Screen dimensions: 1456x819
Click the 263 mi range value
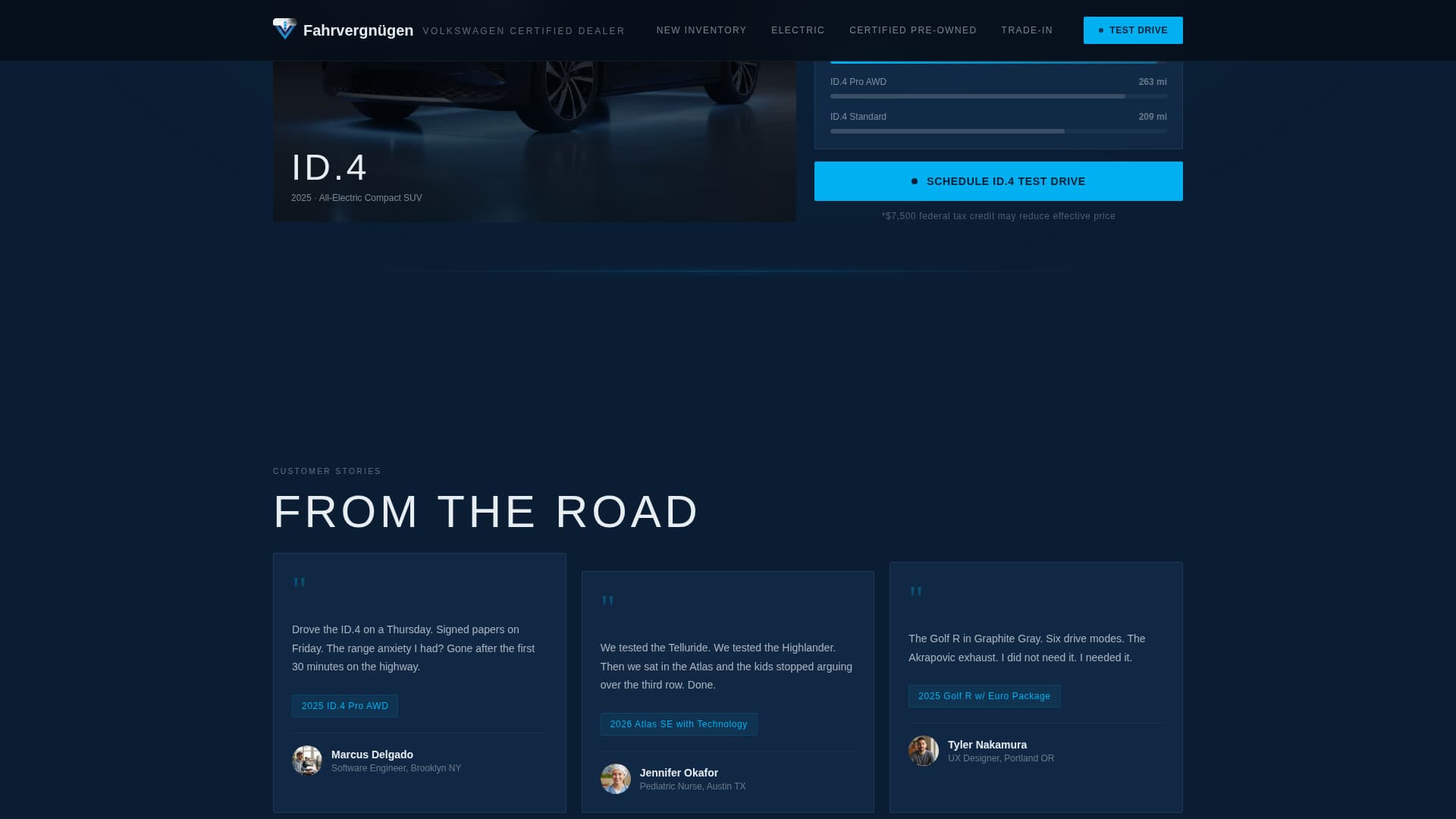click(x=1153, y=82)
